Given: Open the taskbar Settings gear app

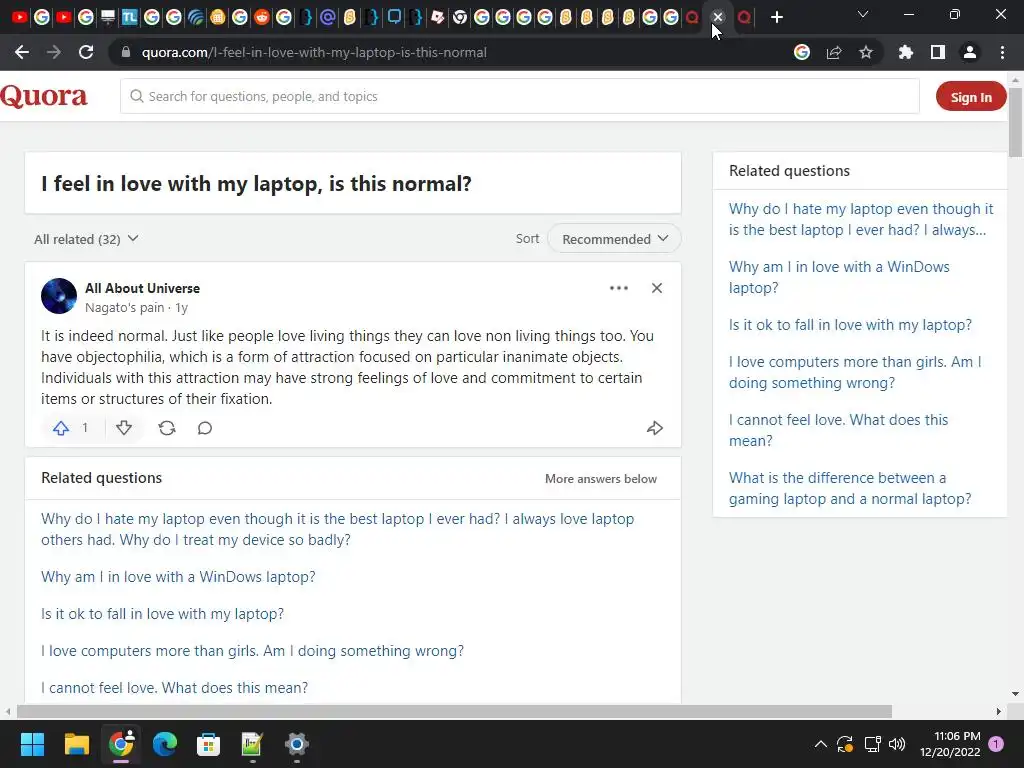Looking at the screenshot, I should pos(296,744).
